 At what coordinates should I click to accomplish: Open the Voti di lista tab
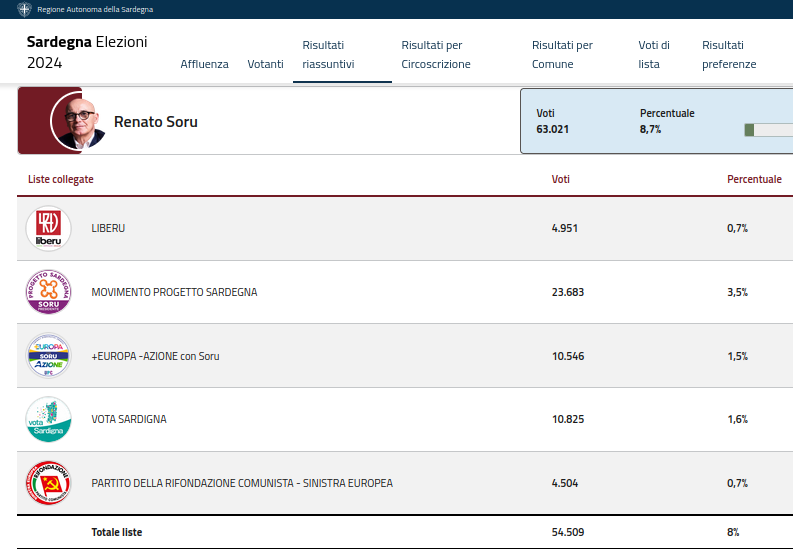(x=654, y=55)
